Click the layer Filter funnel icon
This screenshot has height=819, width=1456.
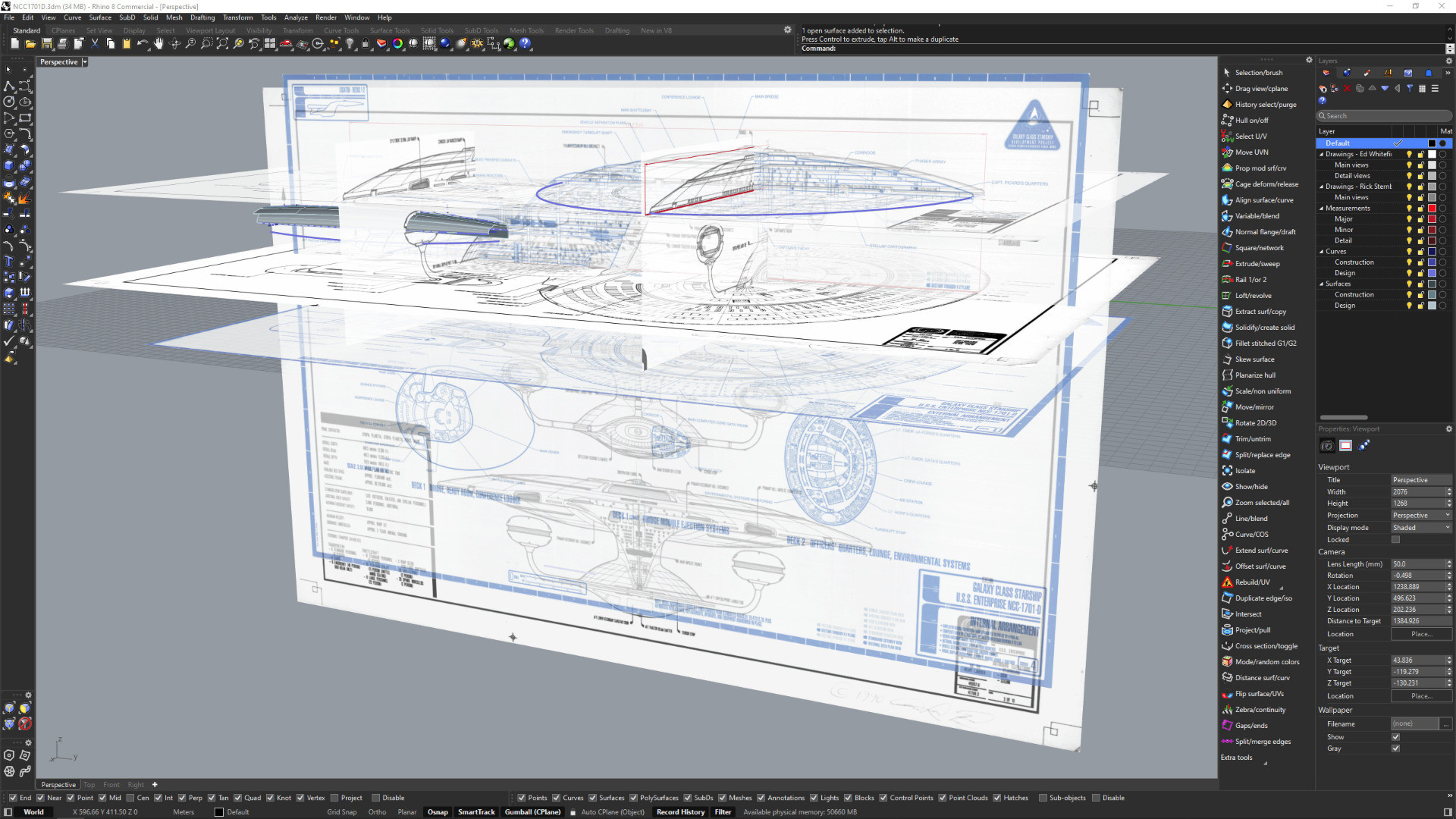[1410, 89]
